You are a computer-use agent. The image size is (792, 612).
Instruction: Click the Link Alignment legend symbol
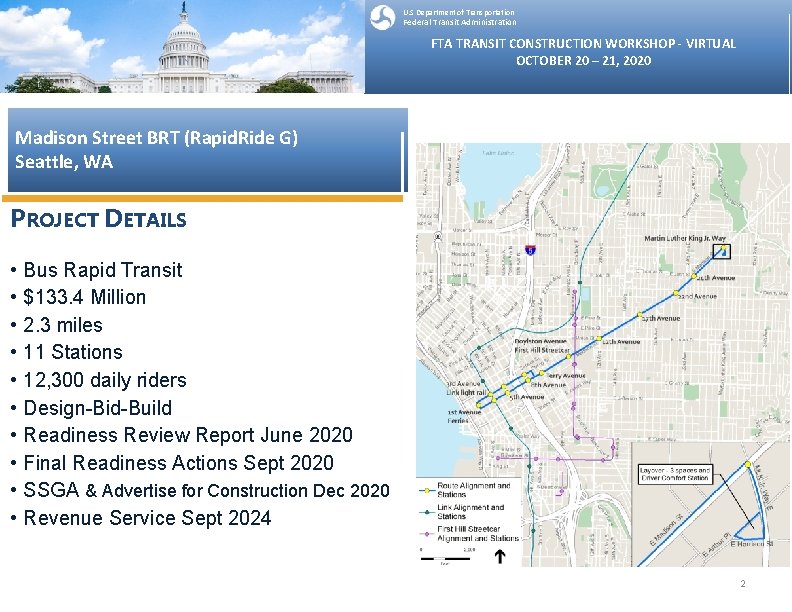427,512
